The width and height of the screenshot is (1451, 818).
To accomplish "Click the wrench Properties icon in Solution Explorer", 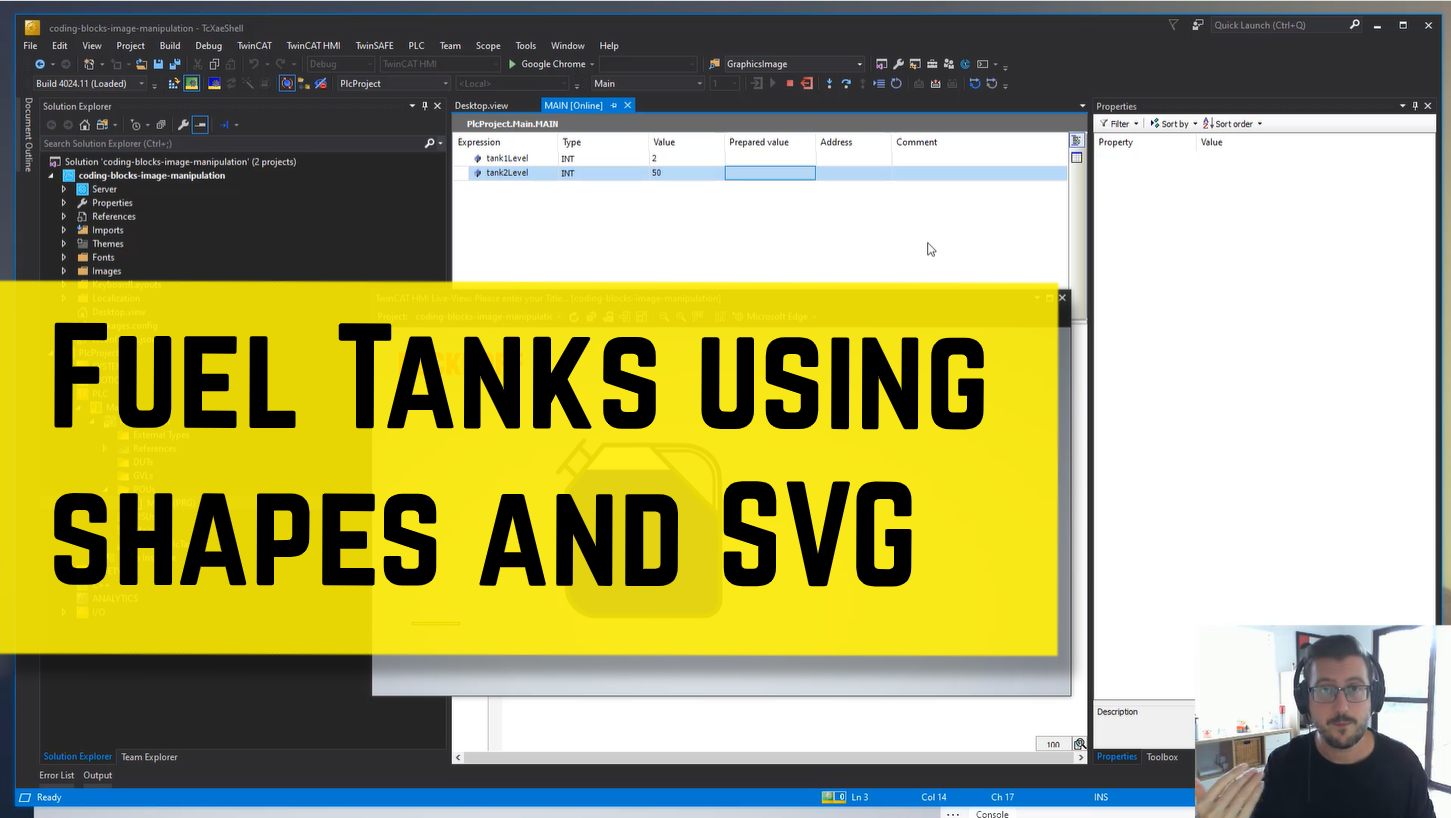I will pos(183,125).
